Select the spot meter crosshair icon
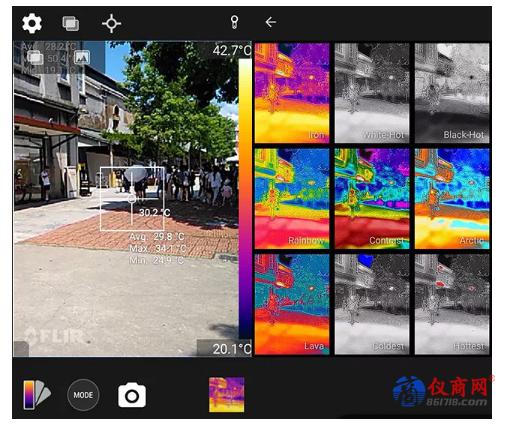The height and width of the screenshot is (428, 521). point(111,23)
